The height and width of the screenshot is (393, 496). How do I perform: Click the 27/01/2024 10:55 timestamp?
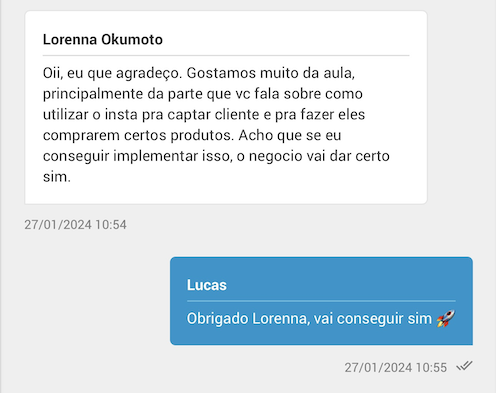(x=396, y=368)
